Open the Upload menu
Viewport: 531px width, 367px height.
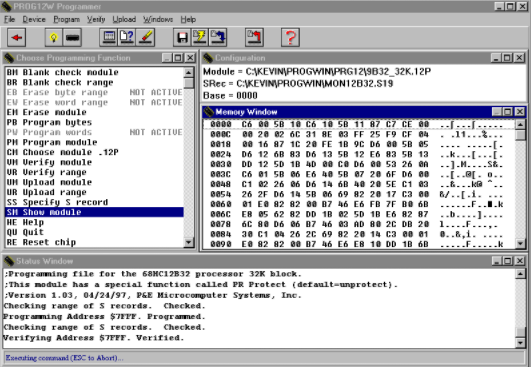(124, 19)
